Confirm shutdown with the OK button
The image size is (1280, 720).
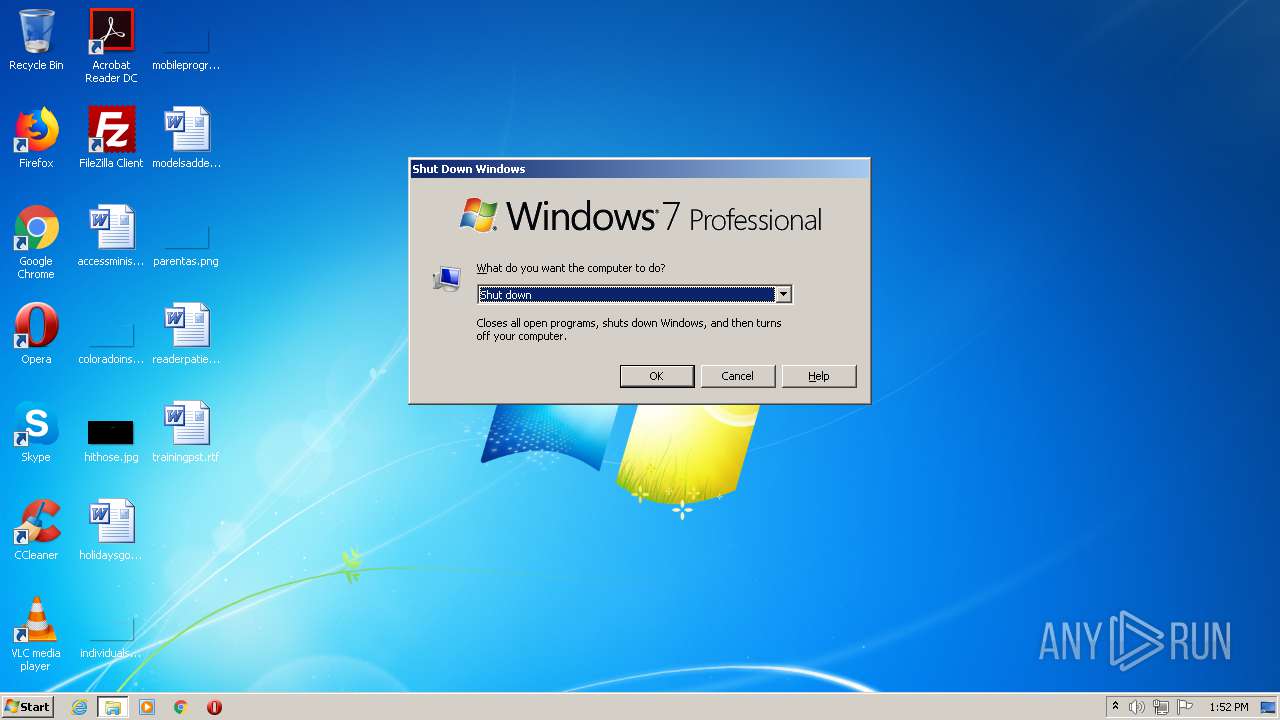(x=657, y=376)
